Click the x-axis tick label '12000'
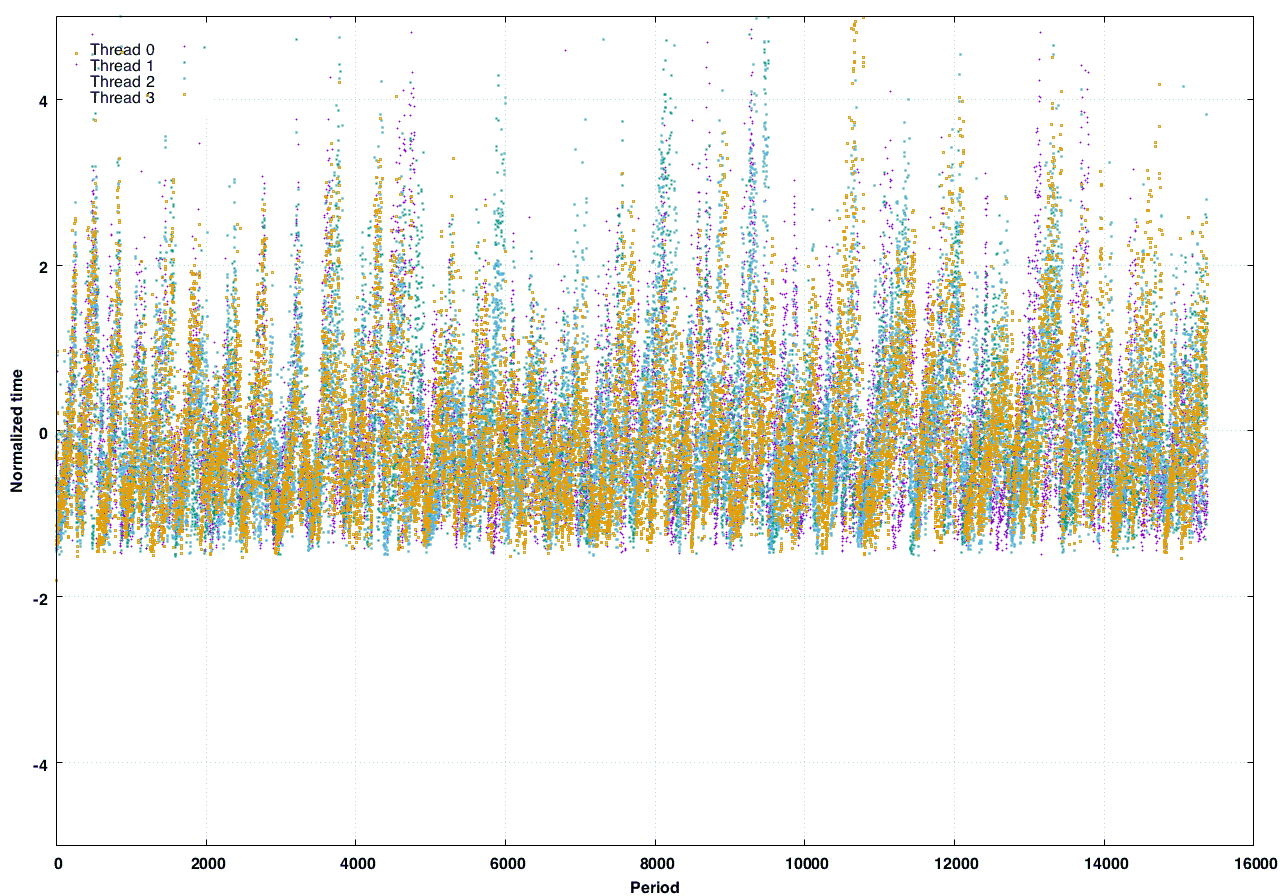Image resolution: width=1280 pixels, height=896 pixels. 954,863
